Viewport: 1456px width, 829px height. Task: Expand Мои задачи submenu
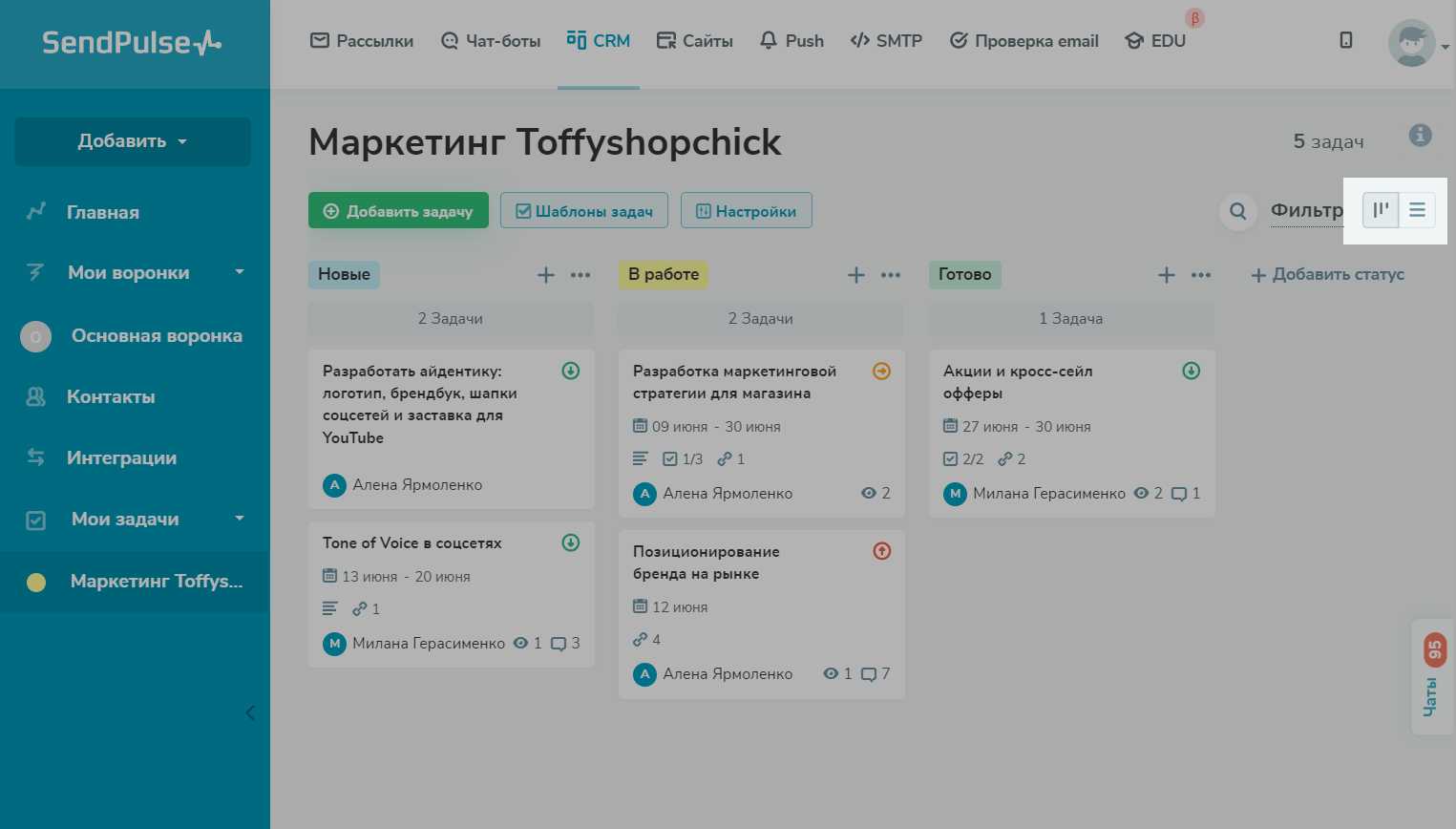[240, 519]
